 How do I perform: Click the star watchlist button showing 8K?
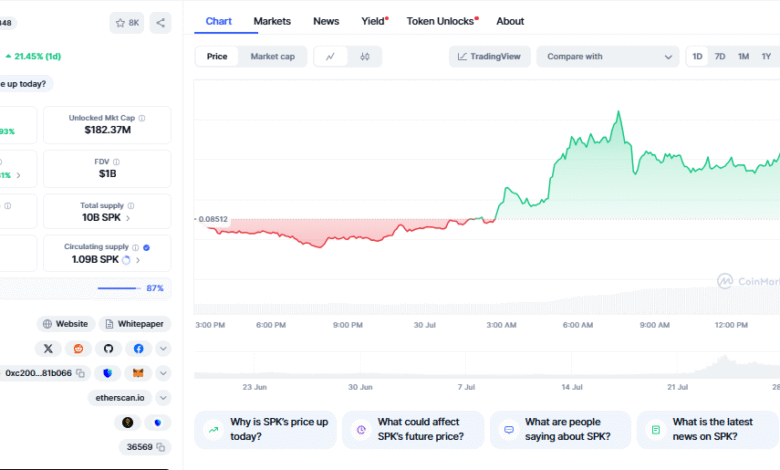(x=127, y=23)
